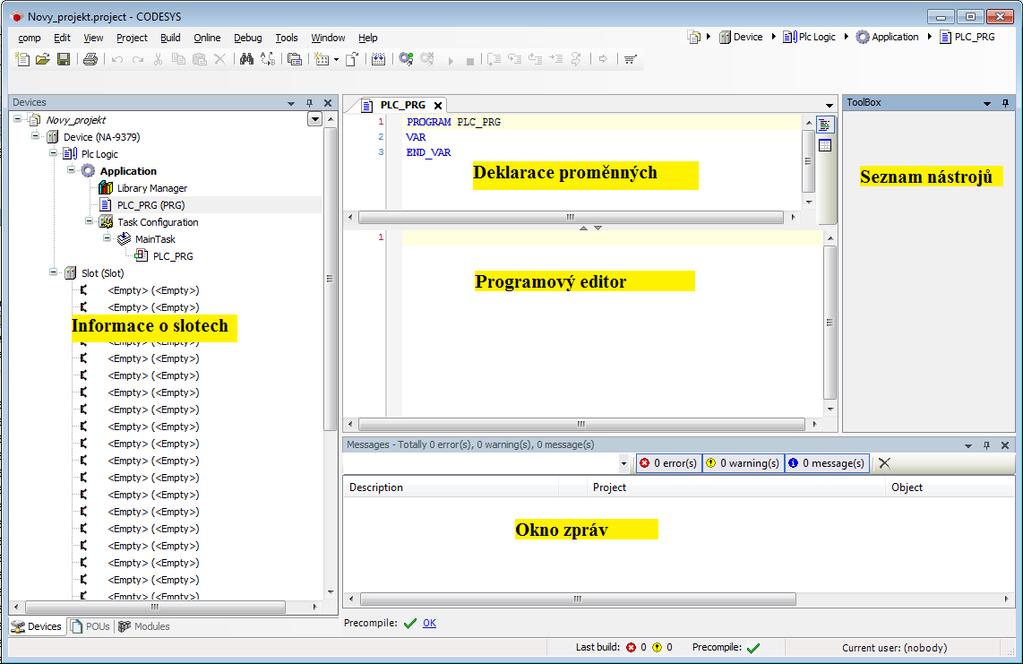Pin the Messages panel with pushpin
Viewport: 1023px width, 664px height.
(x=986, y=445)
